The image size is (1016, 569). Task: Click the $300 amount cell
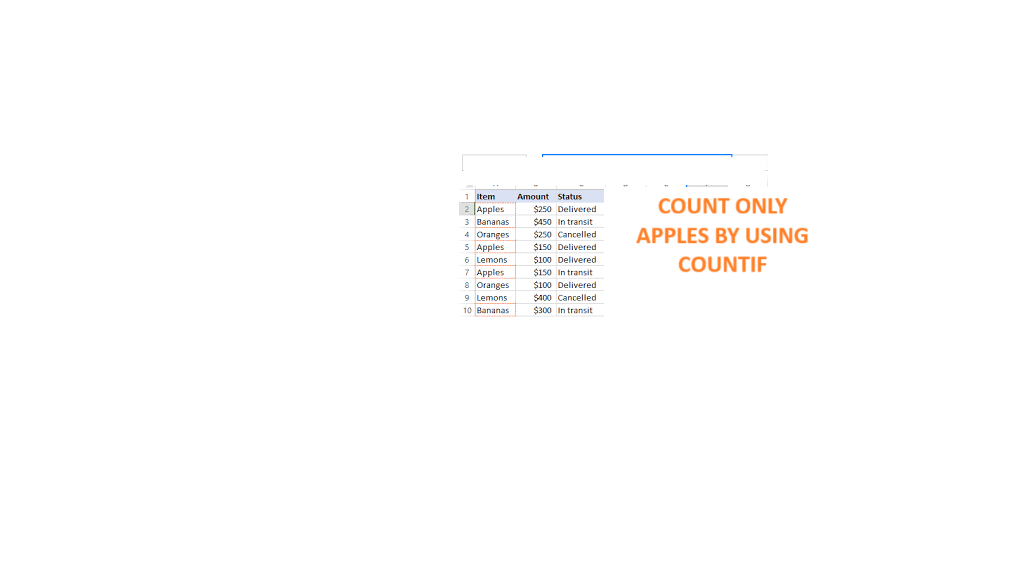pos(542,311)
